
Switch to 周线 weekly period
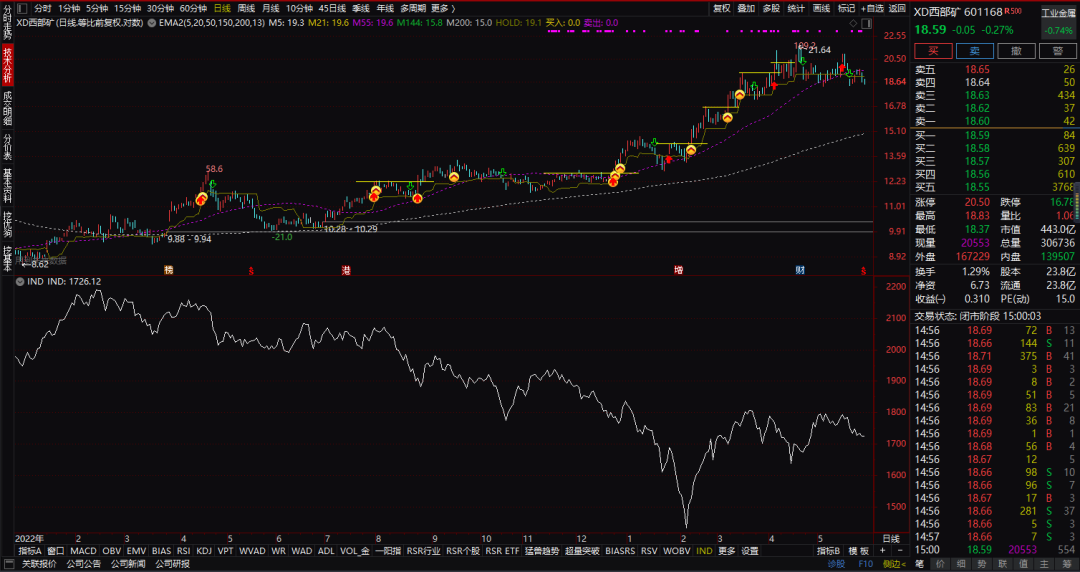(x=246, y=8)
